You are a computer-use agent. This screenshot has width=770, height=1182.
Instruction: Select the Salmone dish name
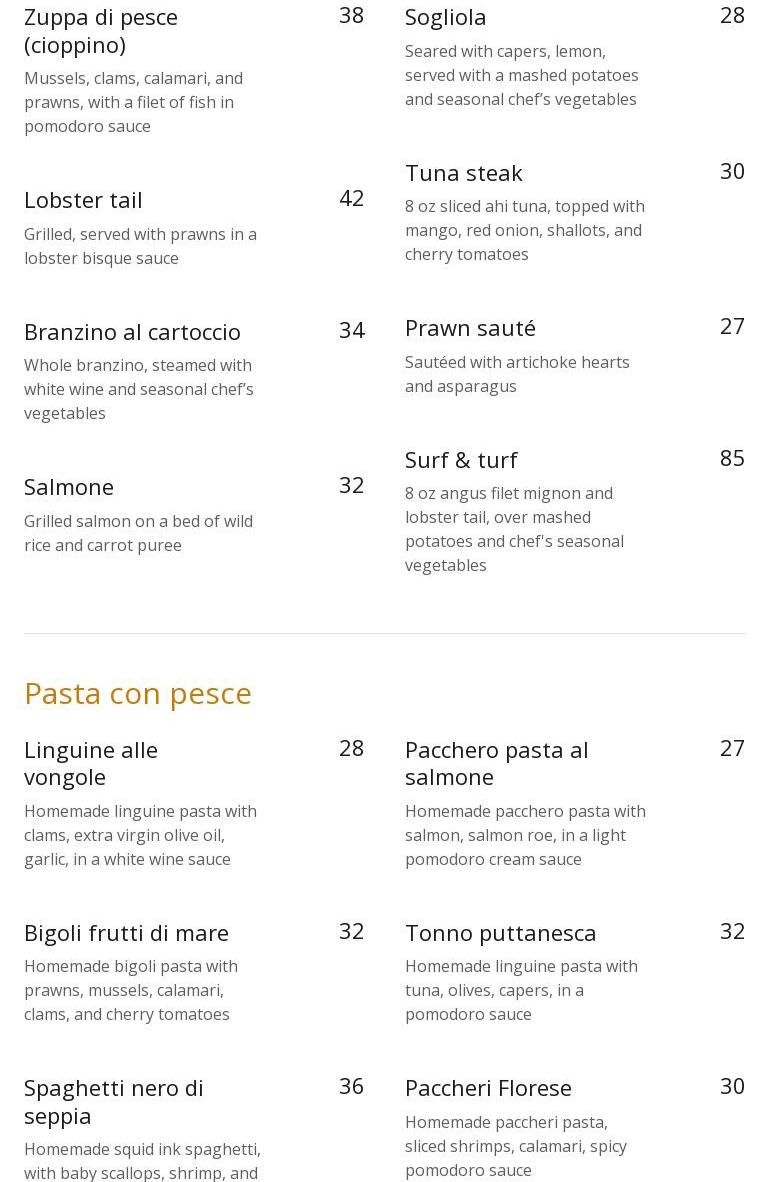[69, 487]
